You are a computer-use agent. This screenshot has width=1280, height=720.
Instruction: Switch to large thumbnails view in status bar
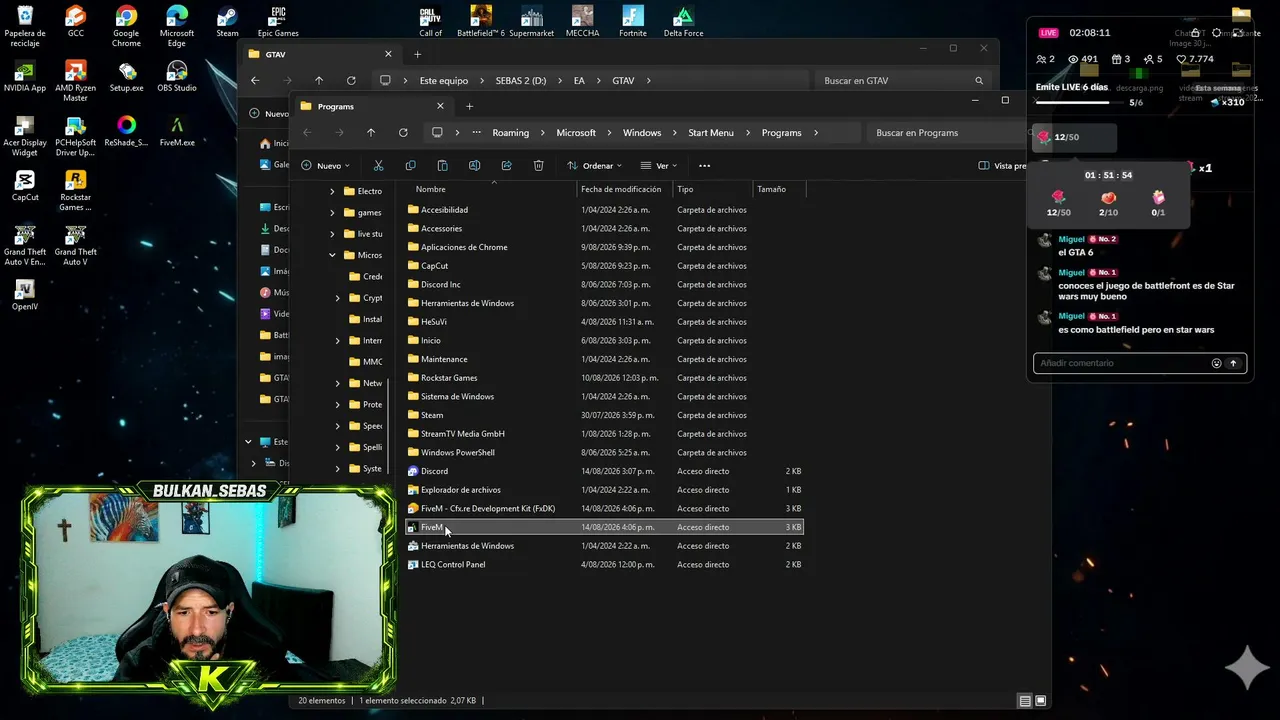coord(1041,701)
